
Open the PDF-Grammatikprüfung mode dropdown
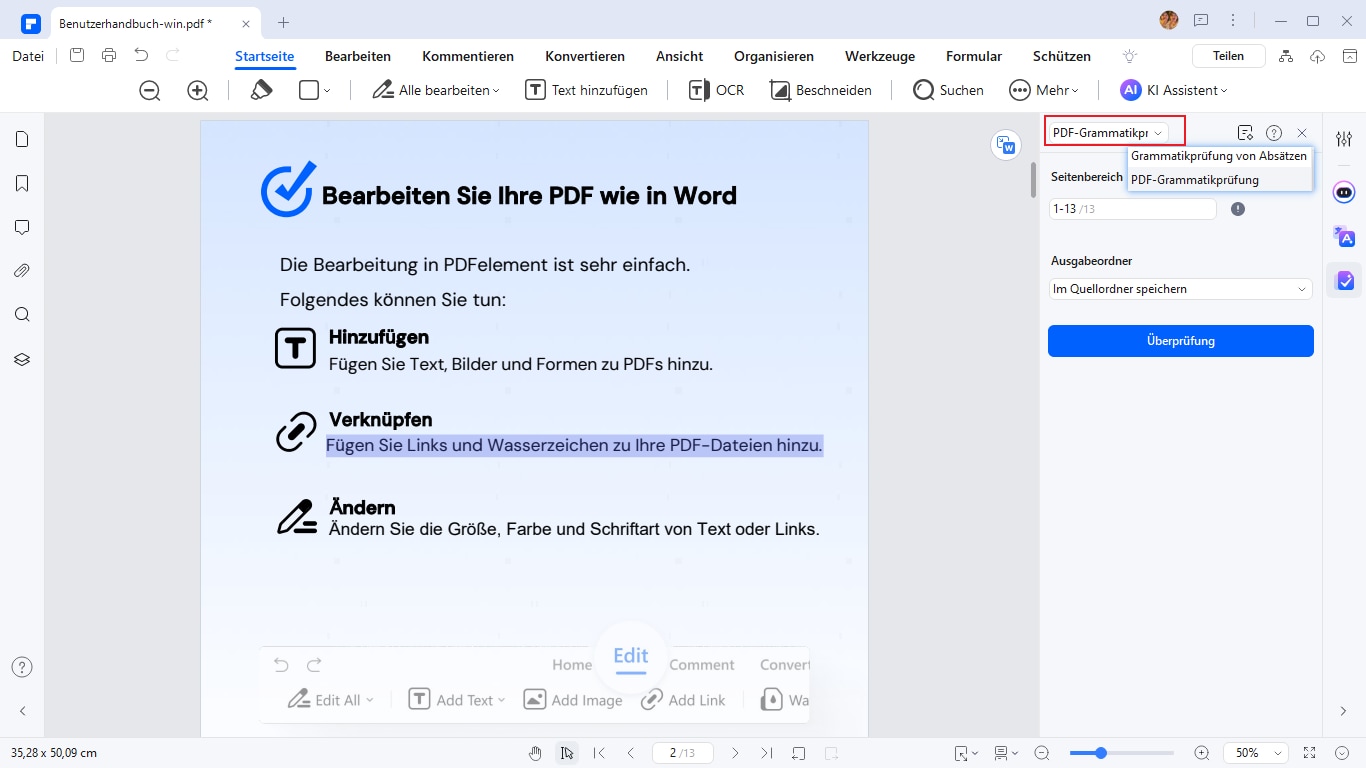1108,132
